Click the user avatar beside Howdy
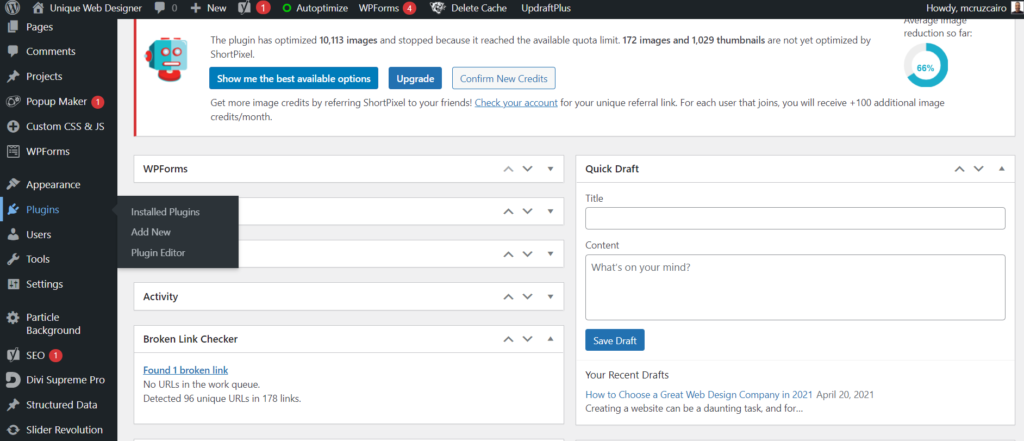Viewport: 1024px width, 441px height. (x=1018, y=8)
